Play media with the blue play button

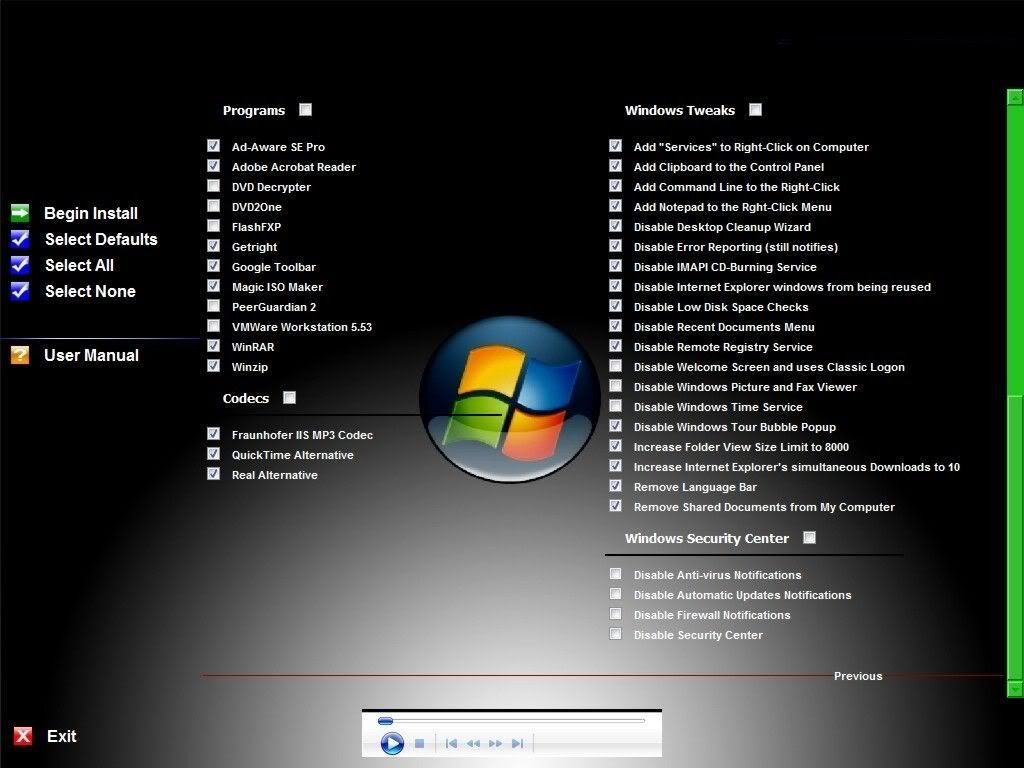pos(392,743)
